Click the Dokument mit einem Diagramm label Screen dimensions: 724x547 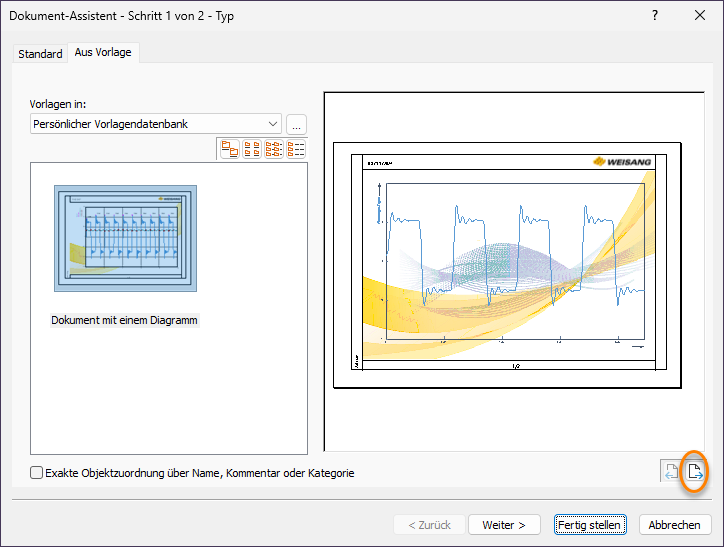coord(125,321)
